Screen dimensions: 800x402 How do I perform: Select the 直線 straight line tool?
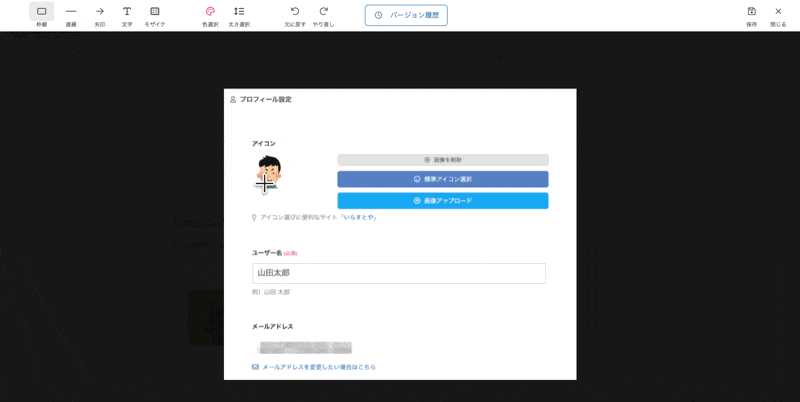(x=71, y=15)
